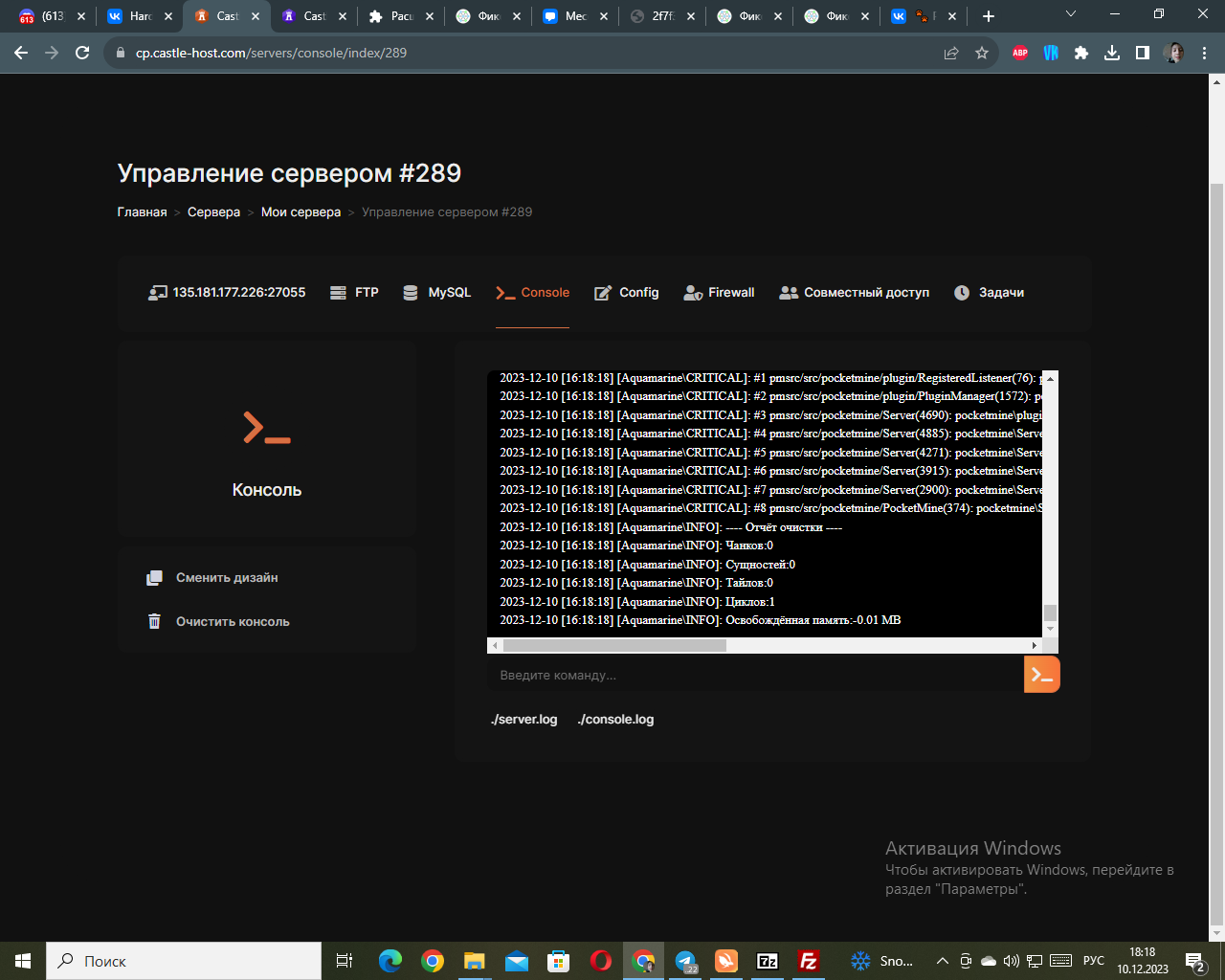
Task: Open the FTP tab
Action: click(354, 293)
